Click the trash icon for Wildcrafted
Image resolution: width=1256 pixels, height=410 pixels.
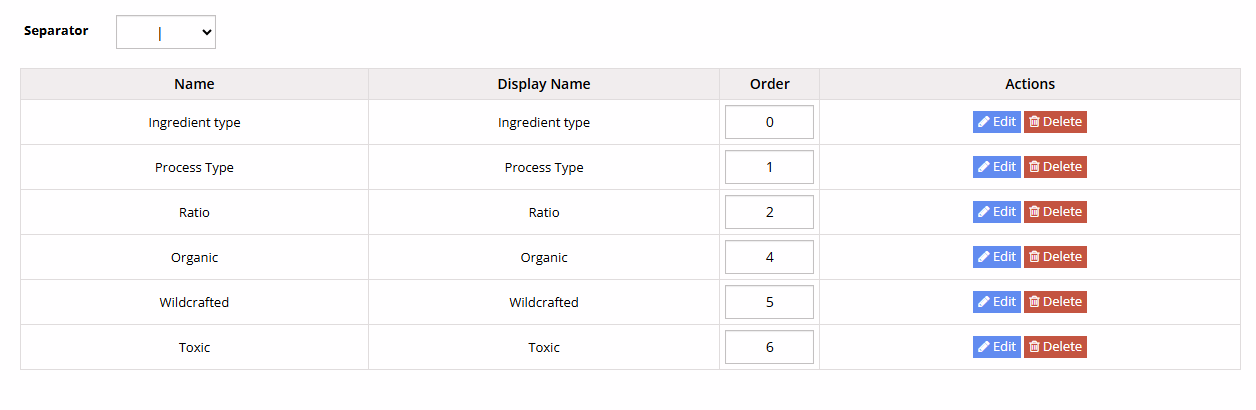point(1034,302)
